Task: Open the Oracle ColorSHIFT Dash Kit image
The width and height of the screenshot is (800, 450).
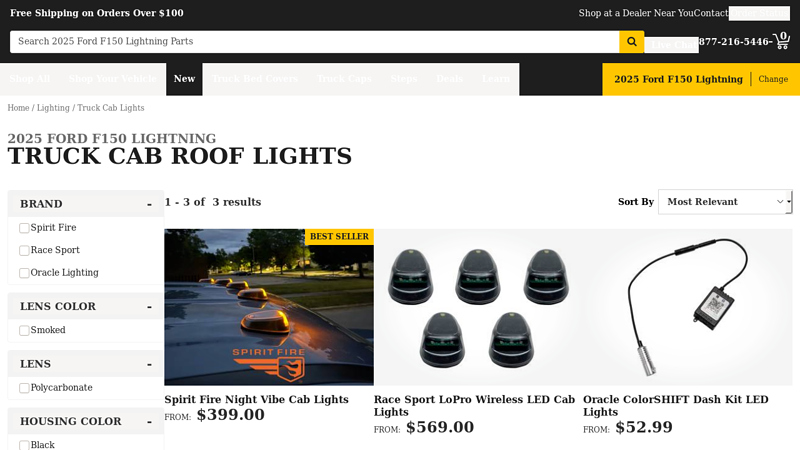Action: (x=688, y=307)
